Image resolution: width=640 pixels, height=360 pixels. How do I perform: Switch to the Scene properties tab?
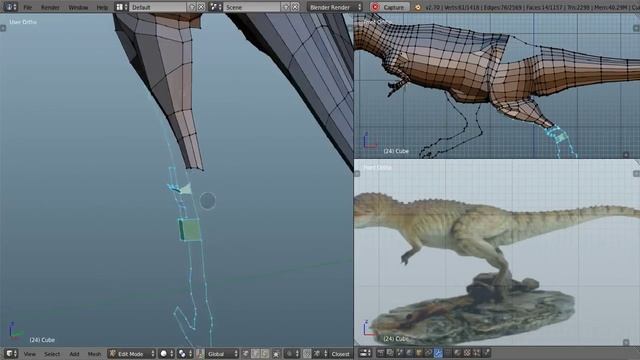point(400,353)
